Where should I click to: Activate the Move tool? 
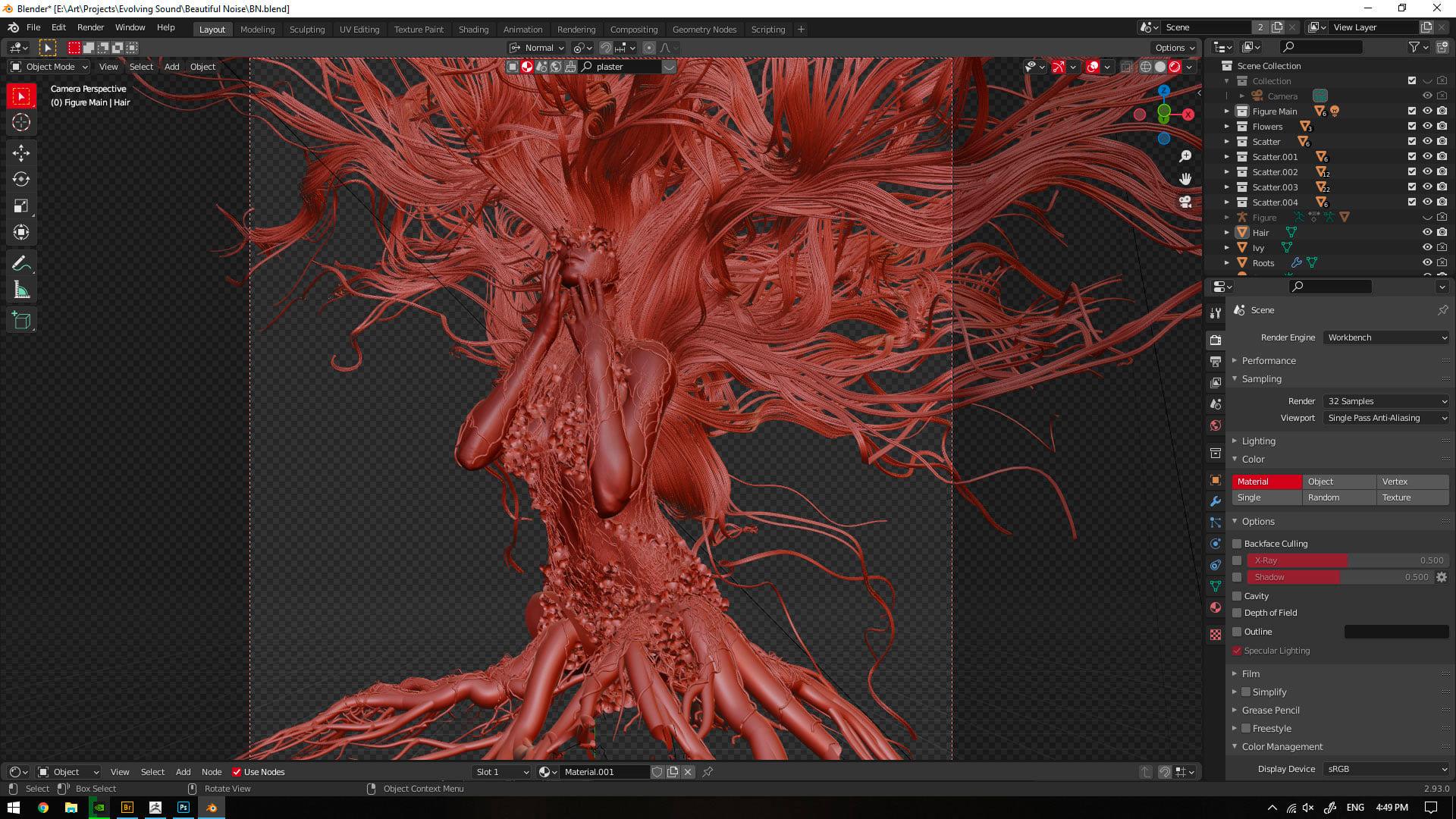(x=21, y=153)
